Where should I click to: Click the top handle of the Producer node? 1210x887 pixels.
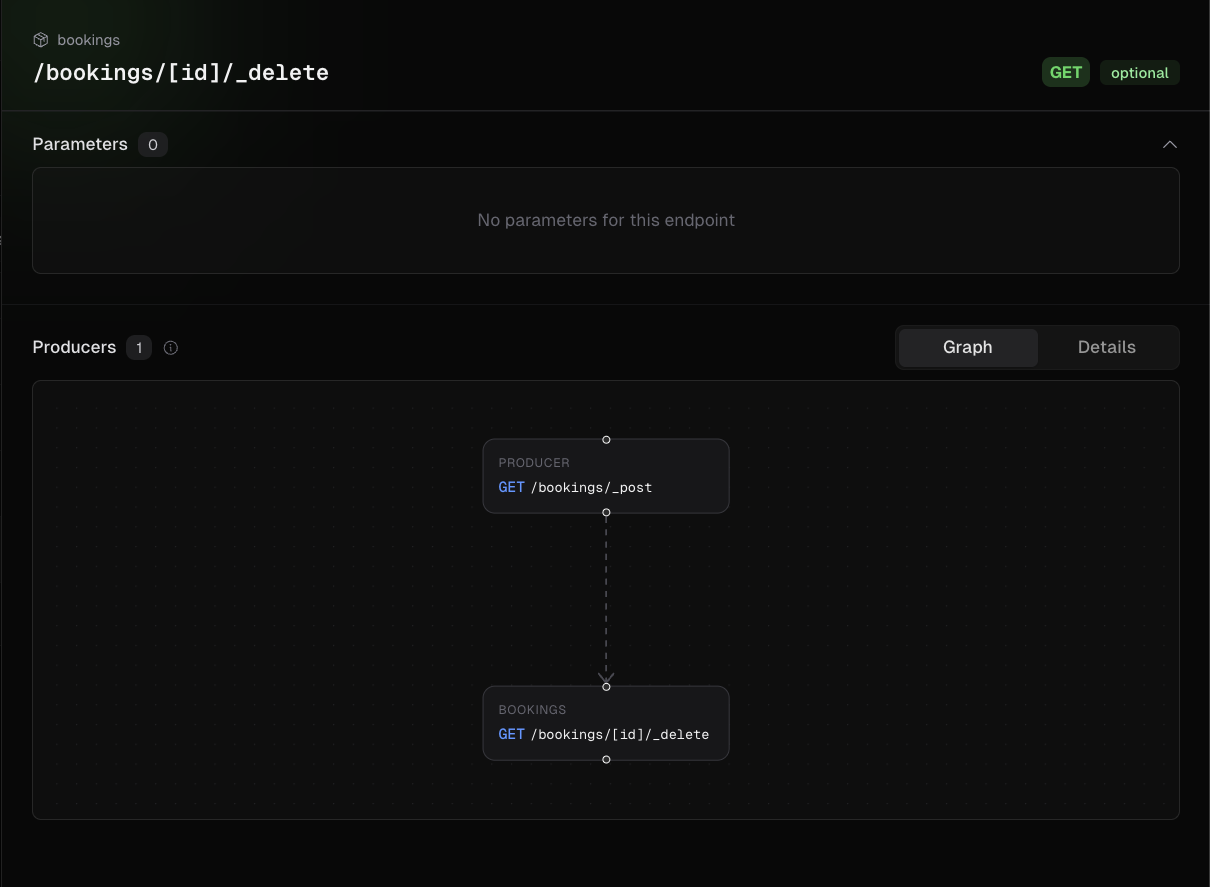coord(606,440)
